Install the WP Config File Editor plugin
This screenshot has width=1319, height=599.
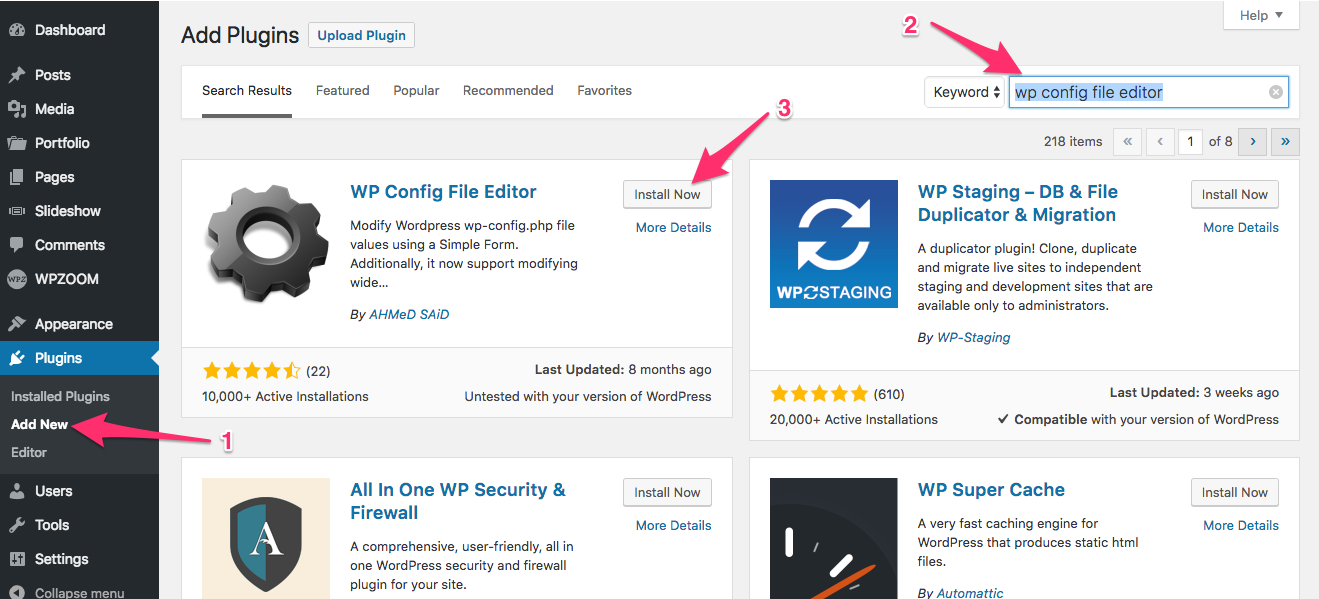(667, 194)
